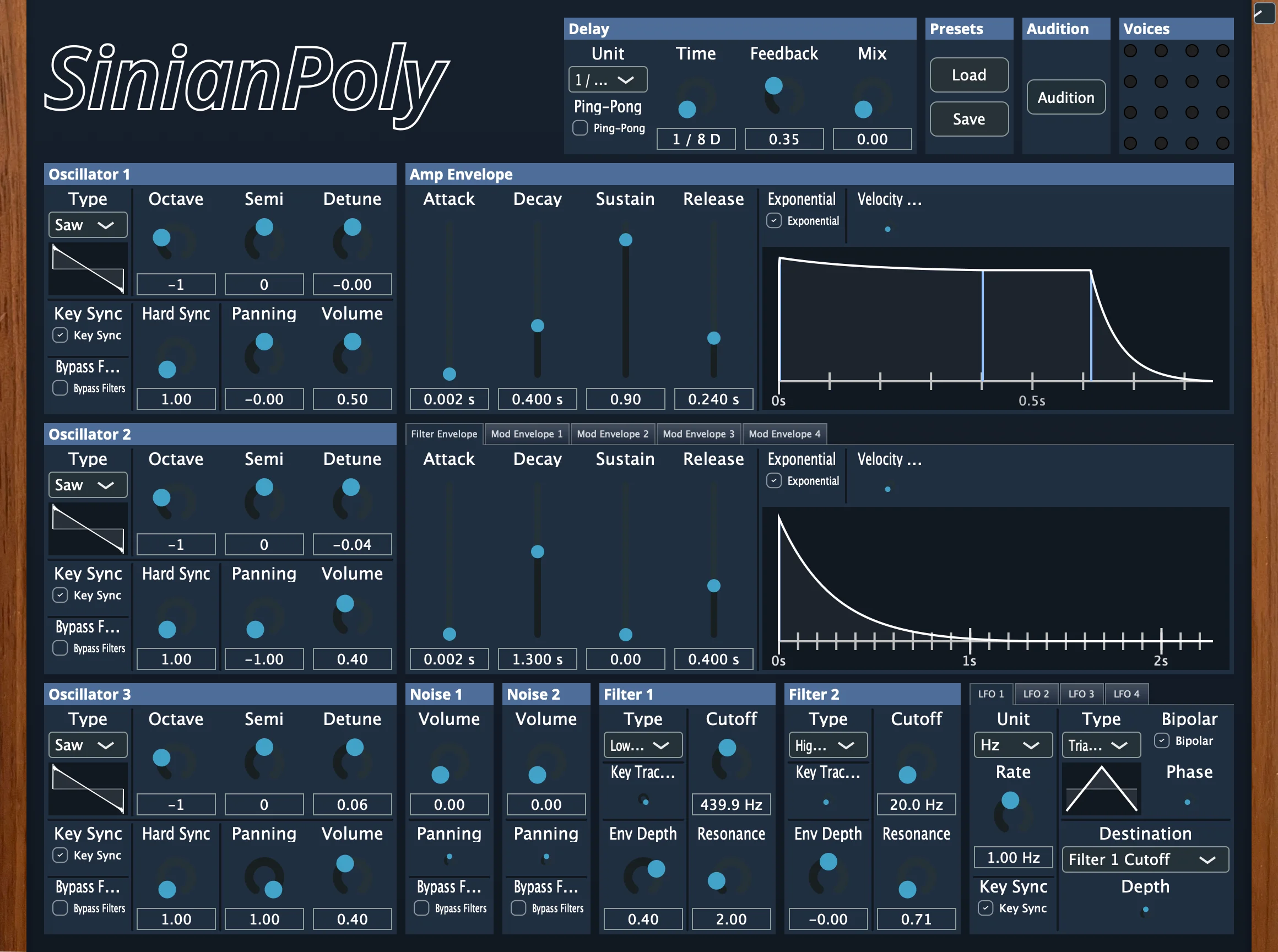
Task: Click the Amp Envelope Attack 0.002 s field
Action: (x=450, y=399)
